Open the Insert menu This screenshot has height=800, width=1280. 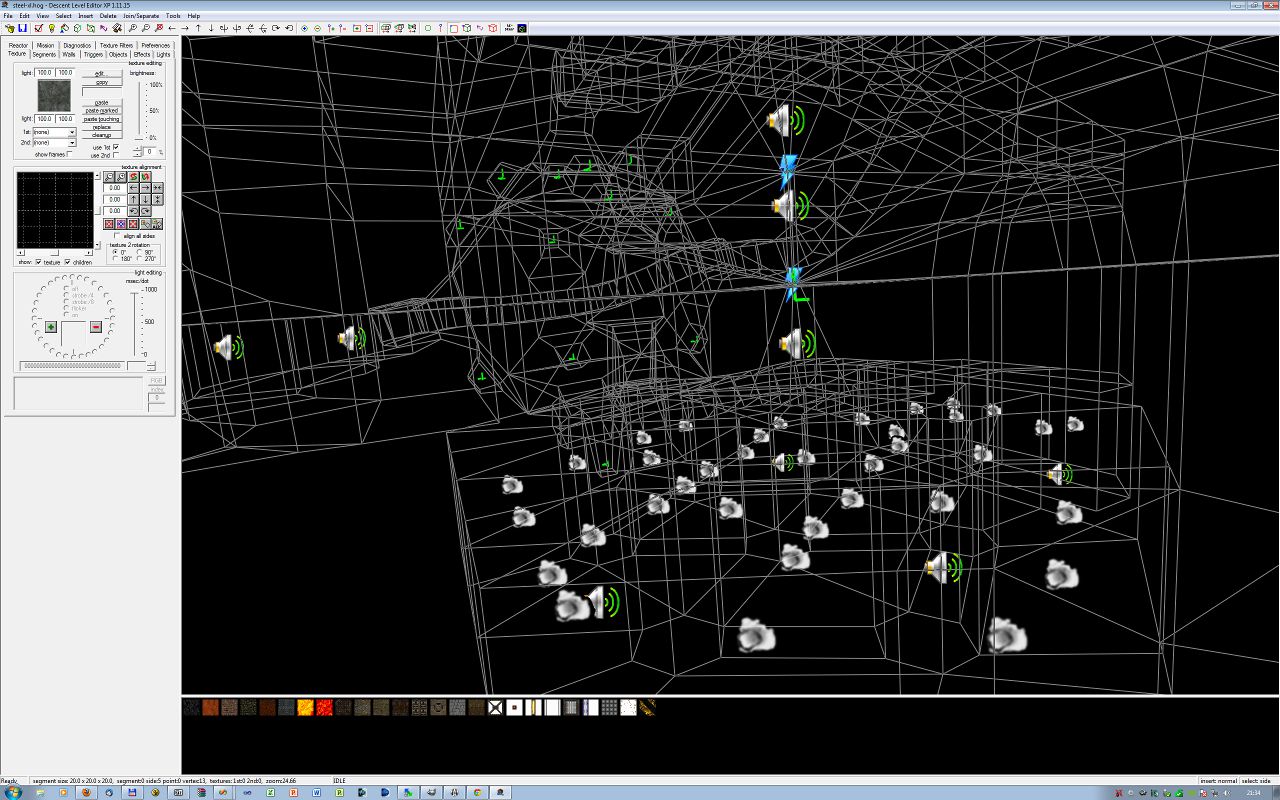pos(85,16)
